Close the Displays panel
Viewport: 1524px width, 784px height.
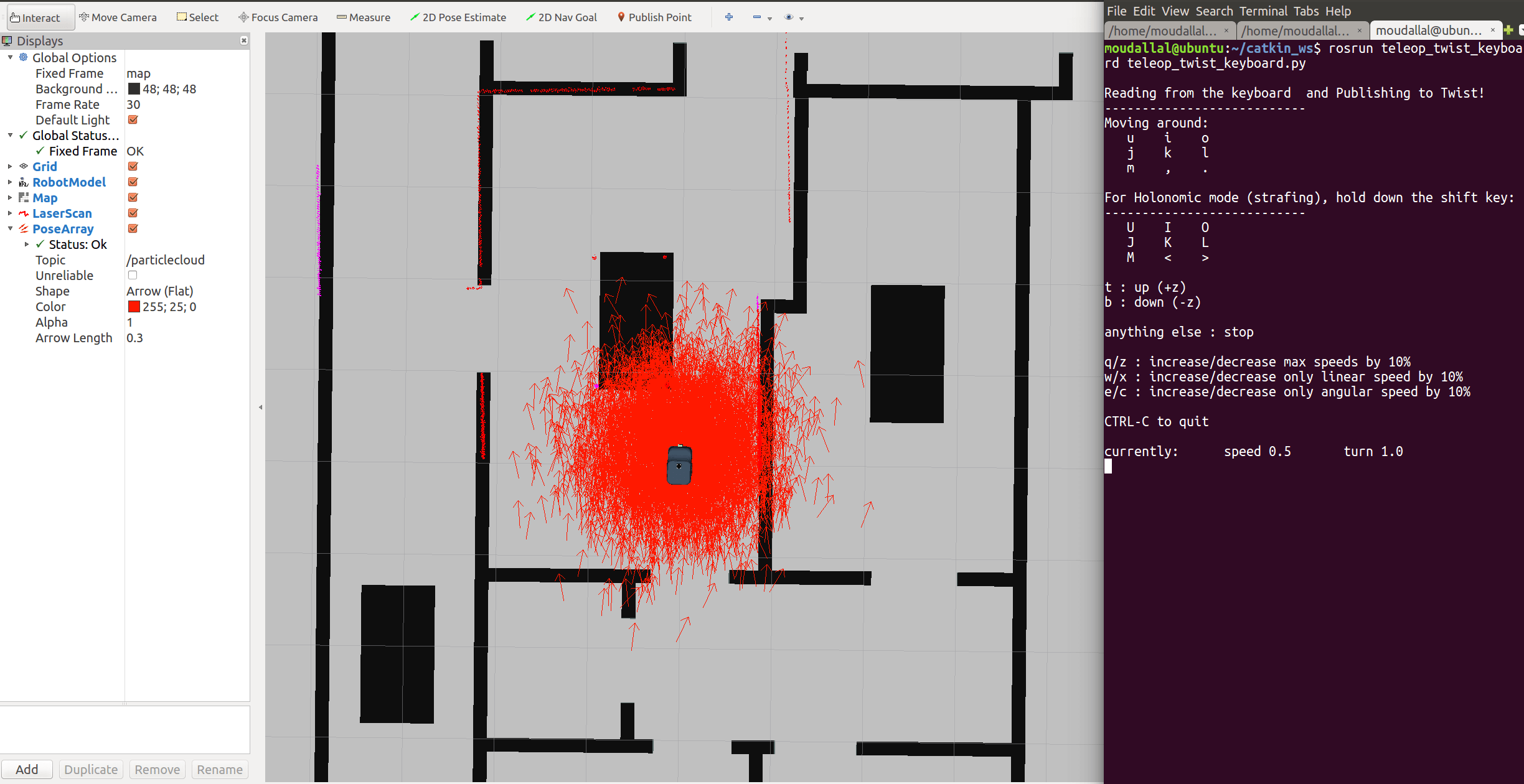(243, 40)
